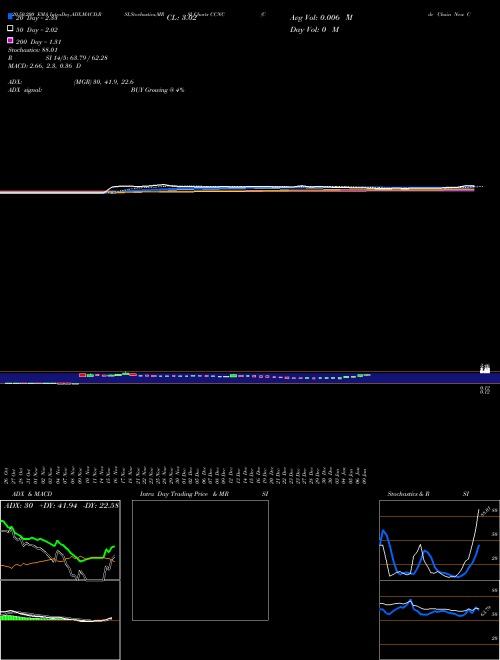Click the 'Stochastics: 88.01' readout
This screenshot has width=500, height=660.
[32, 50]
